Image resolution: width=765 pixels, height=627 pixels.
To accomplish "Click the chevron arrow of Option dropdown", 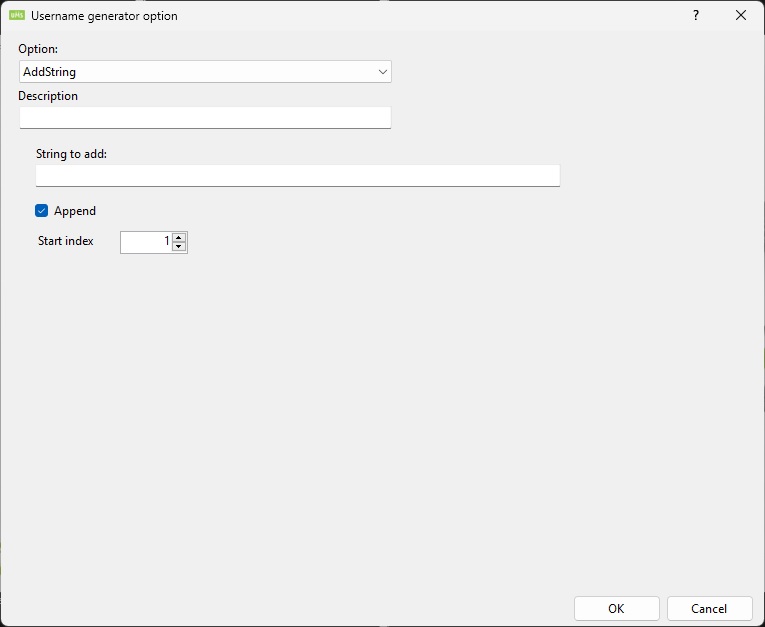I will pyautogui.click(x=382, y=72).
